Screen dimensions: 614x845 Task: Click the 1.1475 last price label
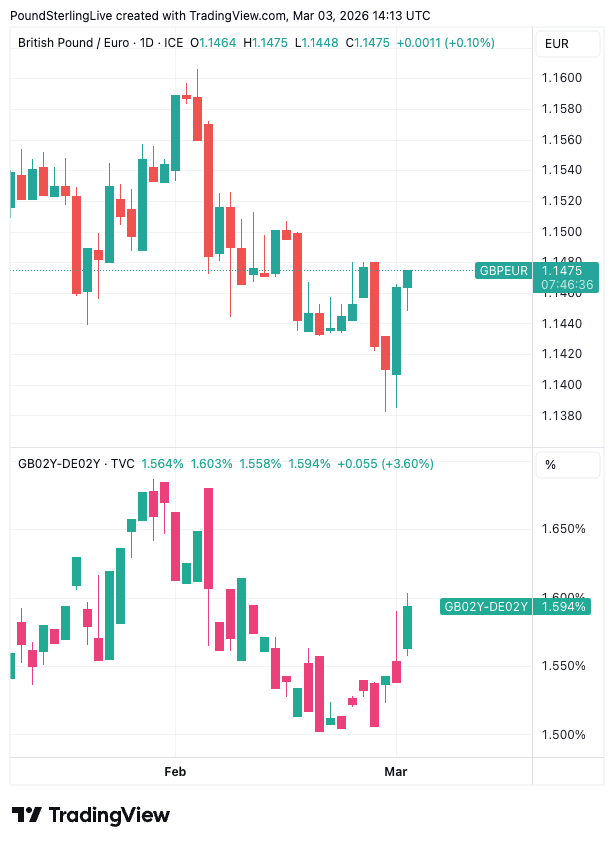click(561, 270)
